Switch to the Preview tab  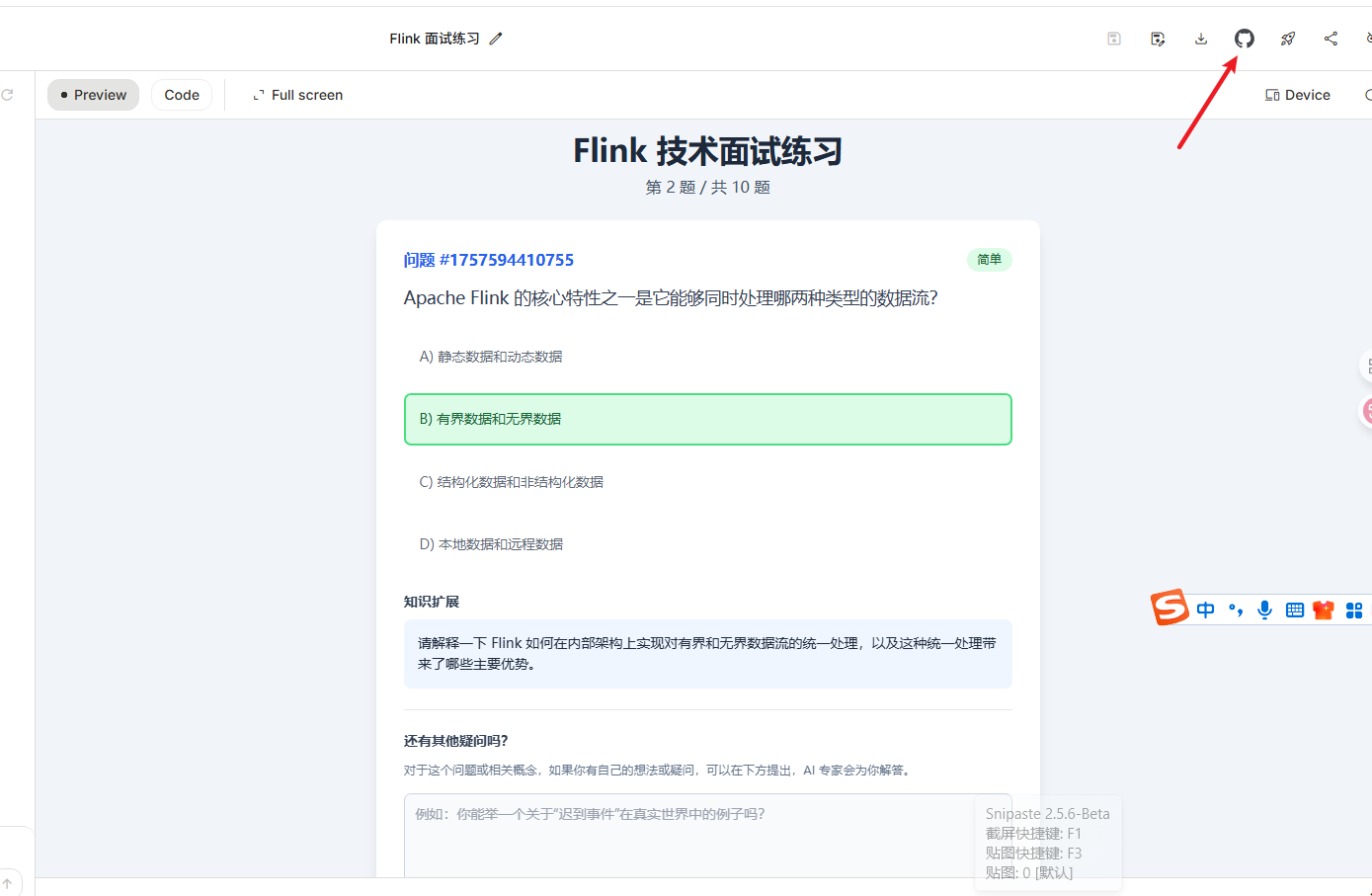[94, 95]
